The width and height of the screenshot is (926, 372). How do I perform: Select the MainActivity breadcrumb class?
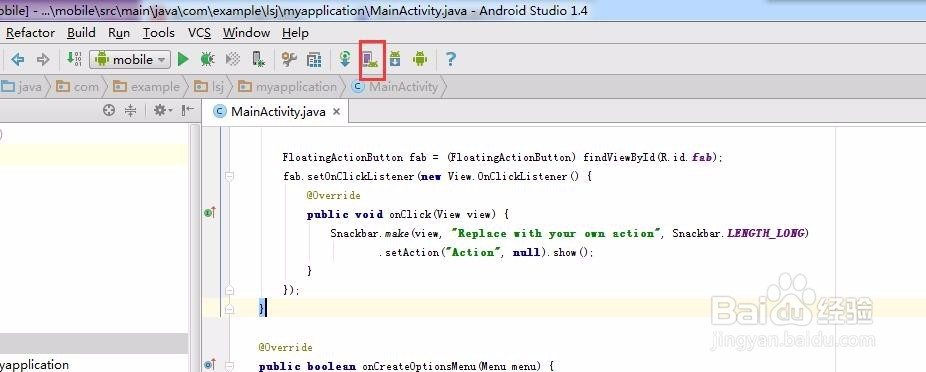394,87
